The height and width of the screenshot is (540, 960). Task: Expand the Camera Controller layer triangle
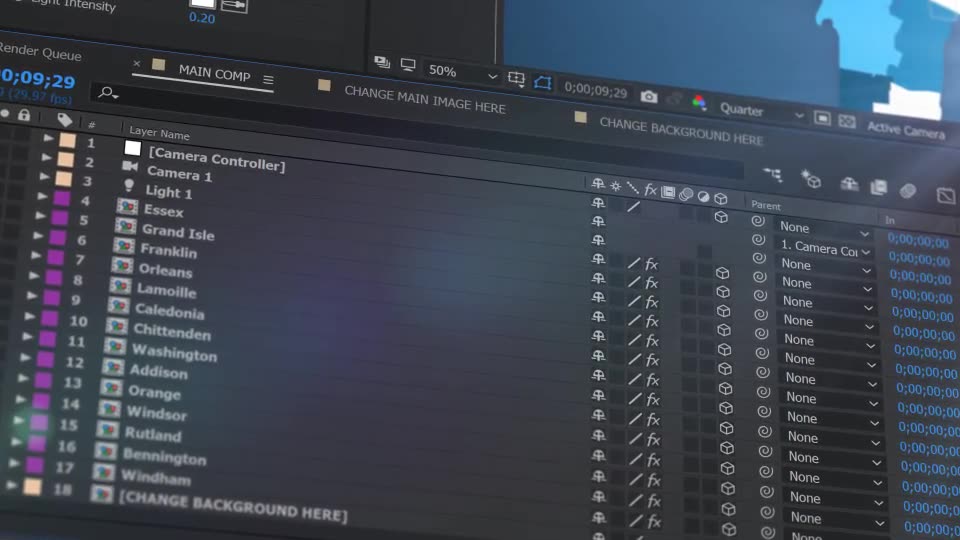coord(48,138)
